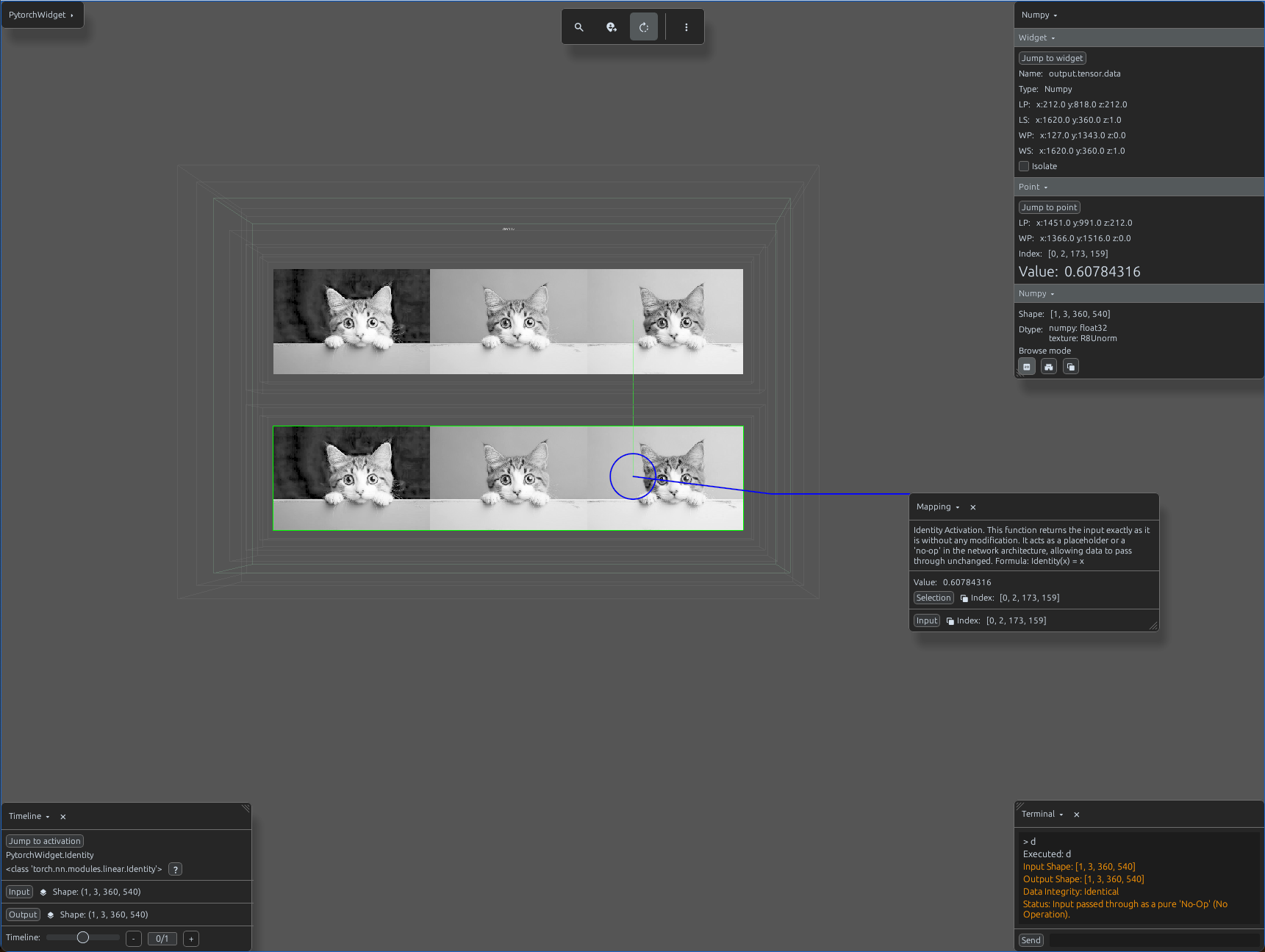Image resolution: width=1265 pixels, height=952 pixels.
Task: Select the castle-shaped Browse mode icon
Action: point(1049,367)
